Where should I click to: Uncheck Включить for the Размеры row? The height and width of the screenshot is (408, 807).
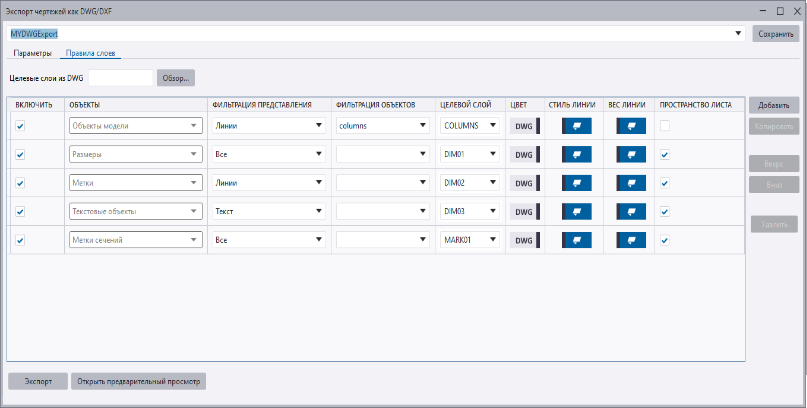click(x=20, y=155)
